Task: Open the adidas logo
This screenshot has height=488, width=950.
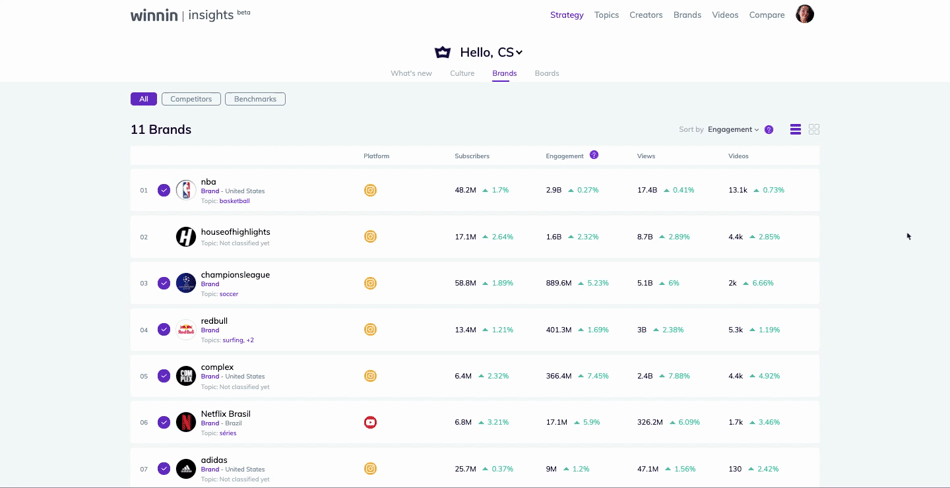Action: [x=186, y=469]
